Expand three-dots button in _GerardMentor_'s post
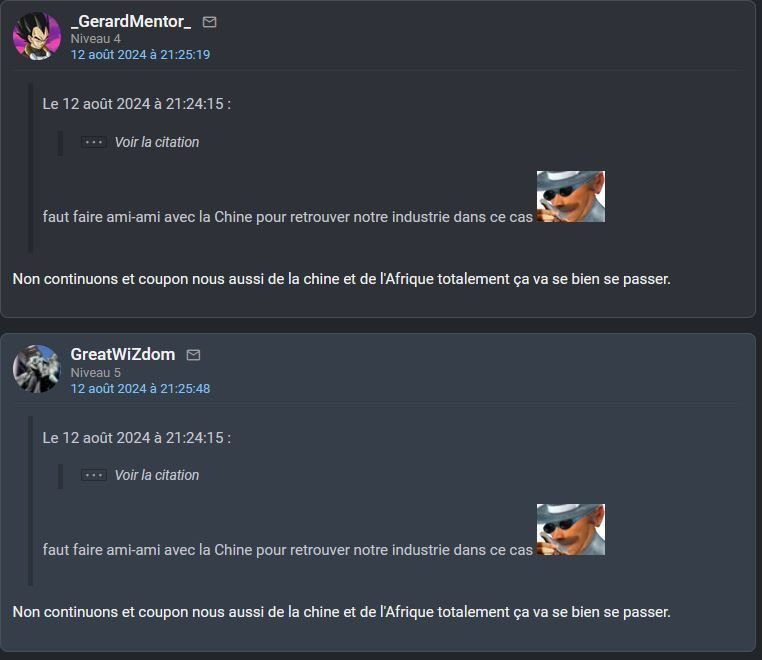Image resolution: width=762 pixels, height=660 pixels. pos(94,142)
